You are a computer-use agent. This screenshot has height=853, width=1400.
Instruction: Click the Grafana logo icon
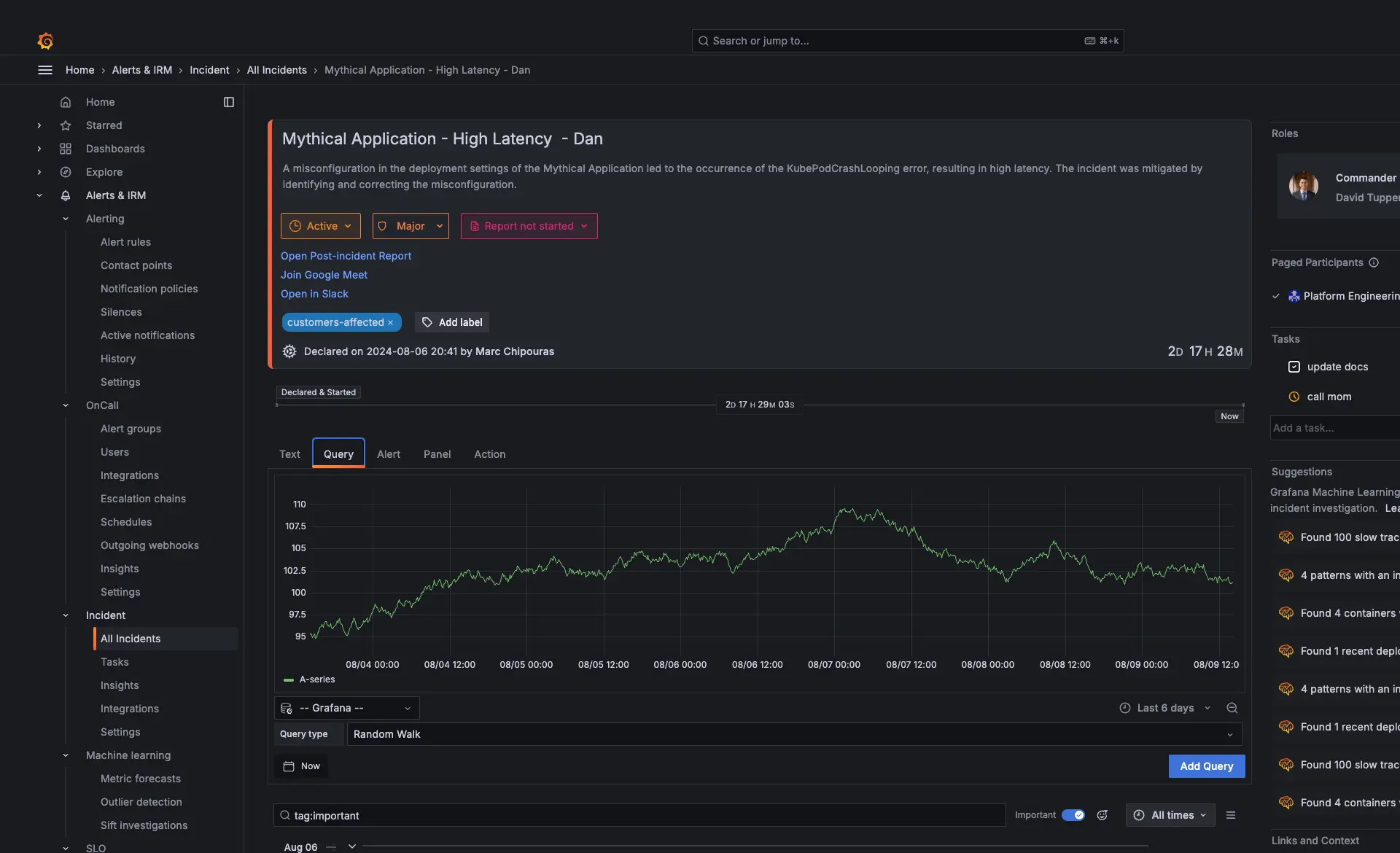(45, 41)
